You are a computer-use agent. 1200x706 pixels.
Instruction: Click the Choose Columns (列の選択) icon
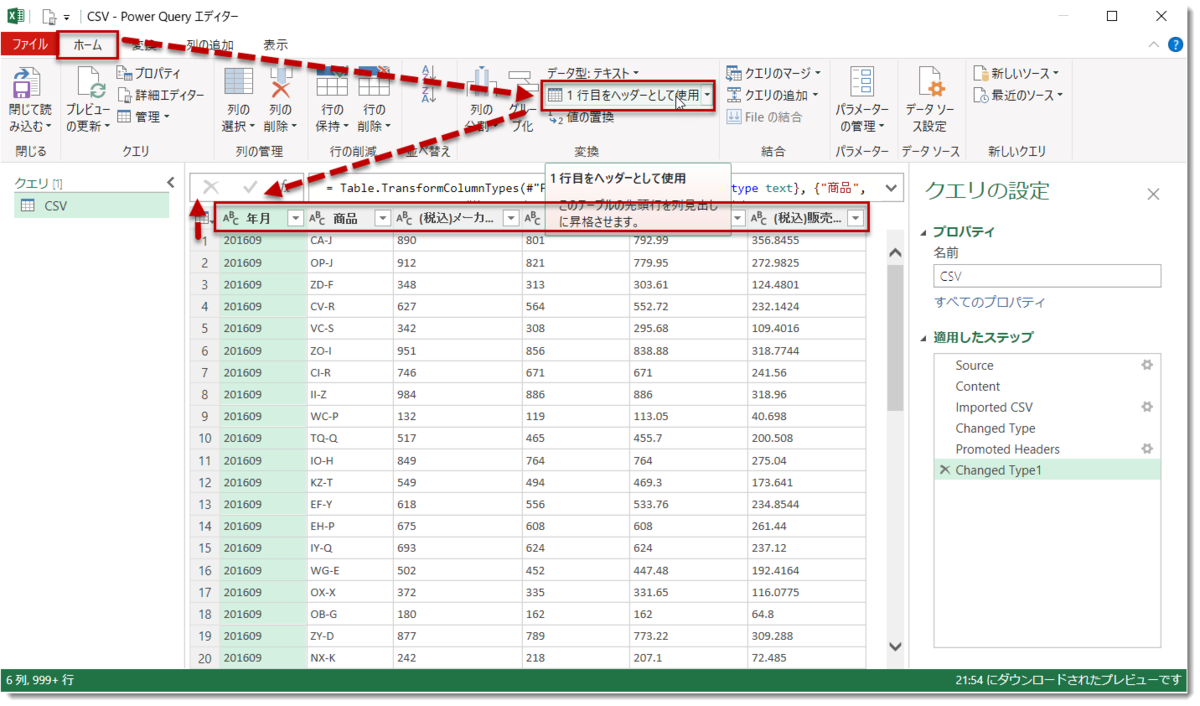pyautogui.click(x=238, y=83)
